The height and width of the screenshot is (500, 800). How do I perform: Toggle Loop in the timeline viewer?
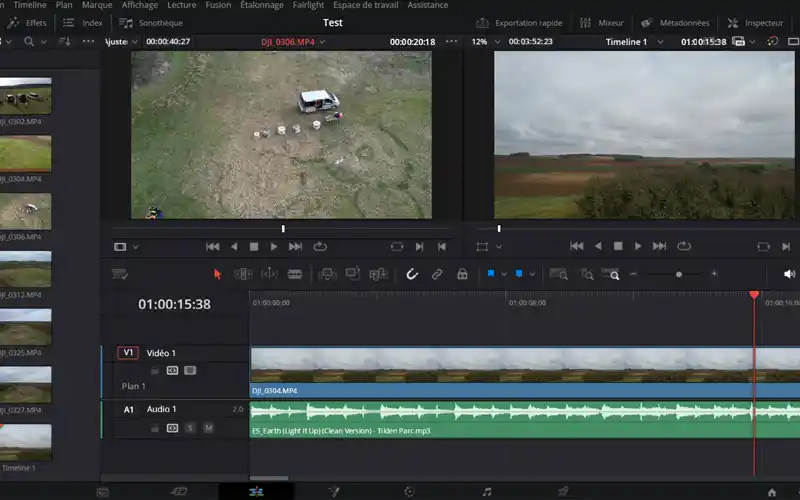point(684,246)
